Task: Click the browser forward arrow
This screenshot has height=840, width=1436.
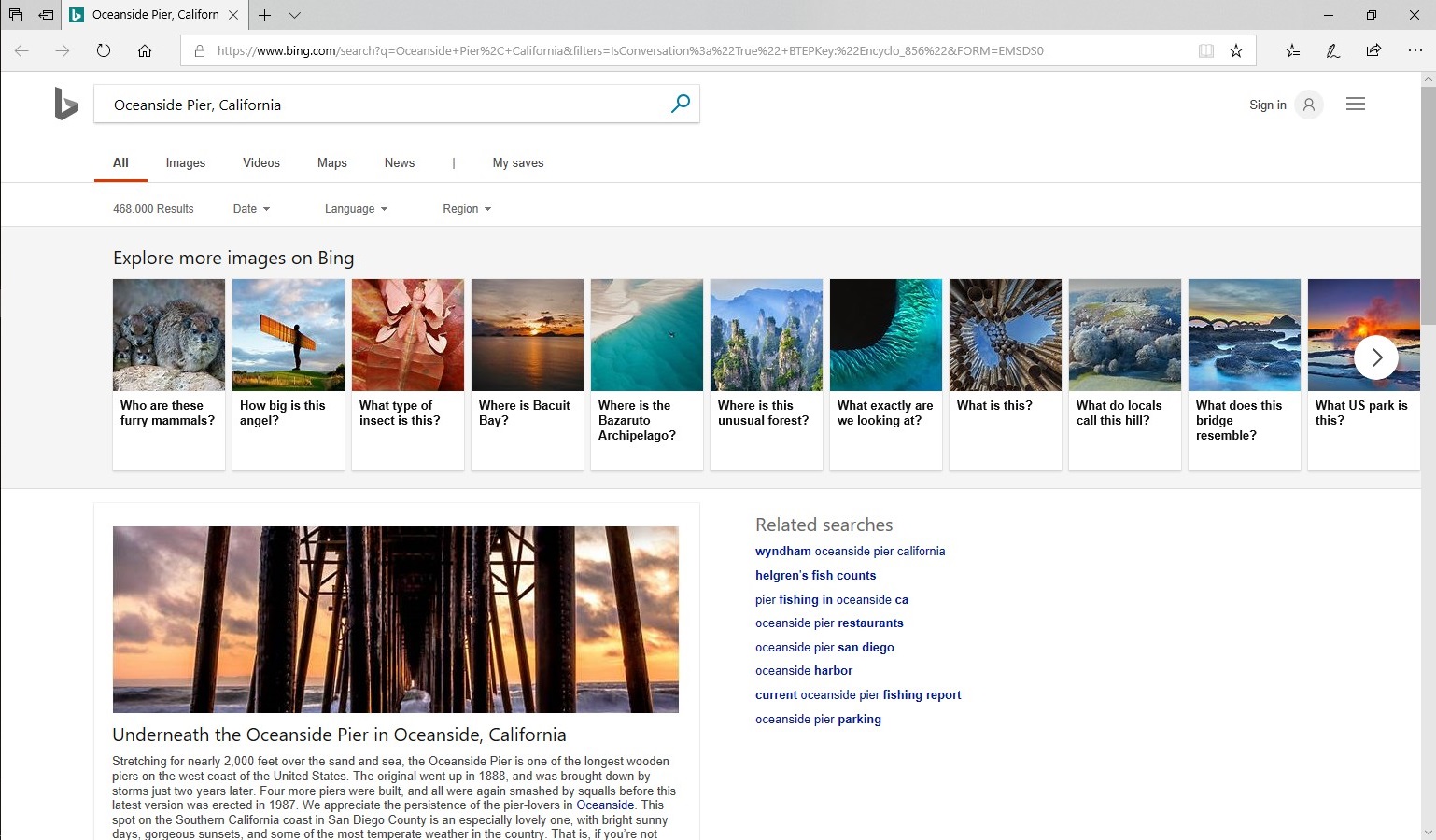Action: point(63,50)
